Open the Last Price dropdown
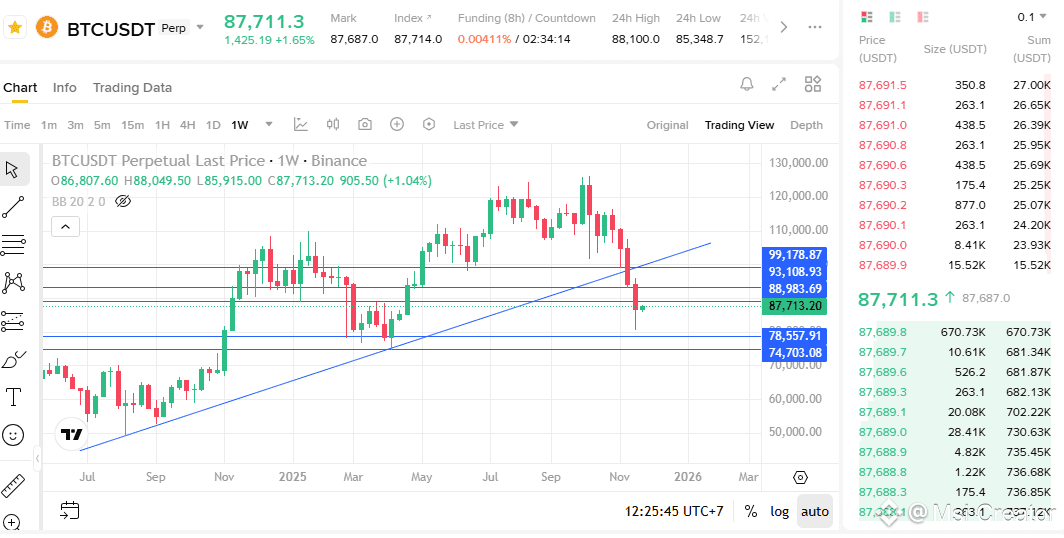This screenshot has height=538, width=1064. click(486, 125)
